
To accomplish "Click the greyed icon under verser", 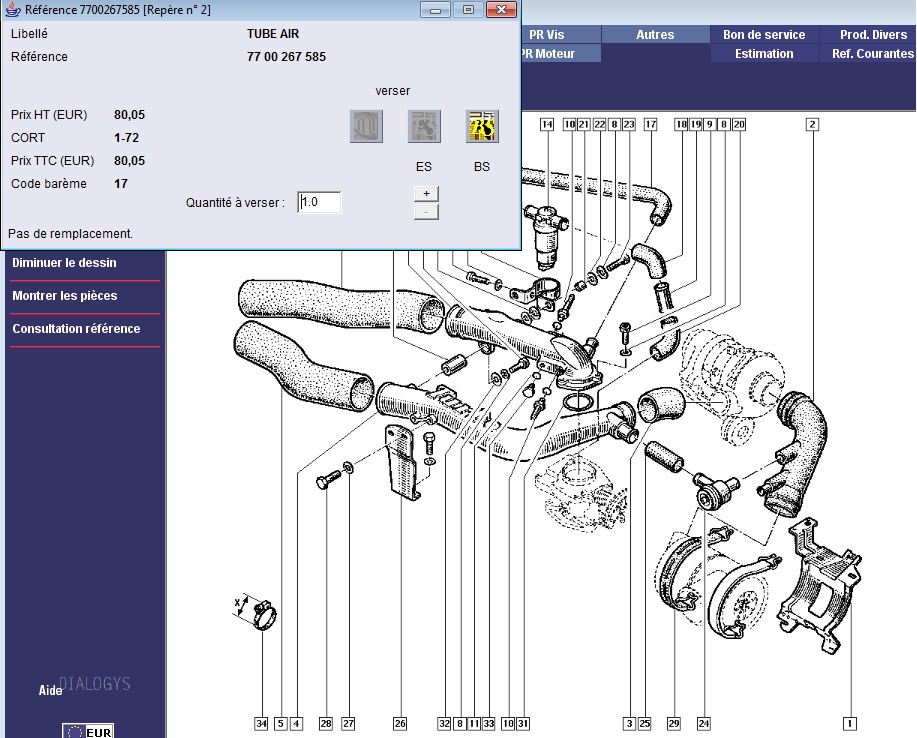I will (x=366, y=126).
